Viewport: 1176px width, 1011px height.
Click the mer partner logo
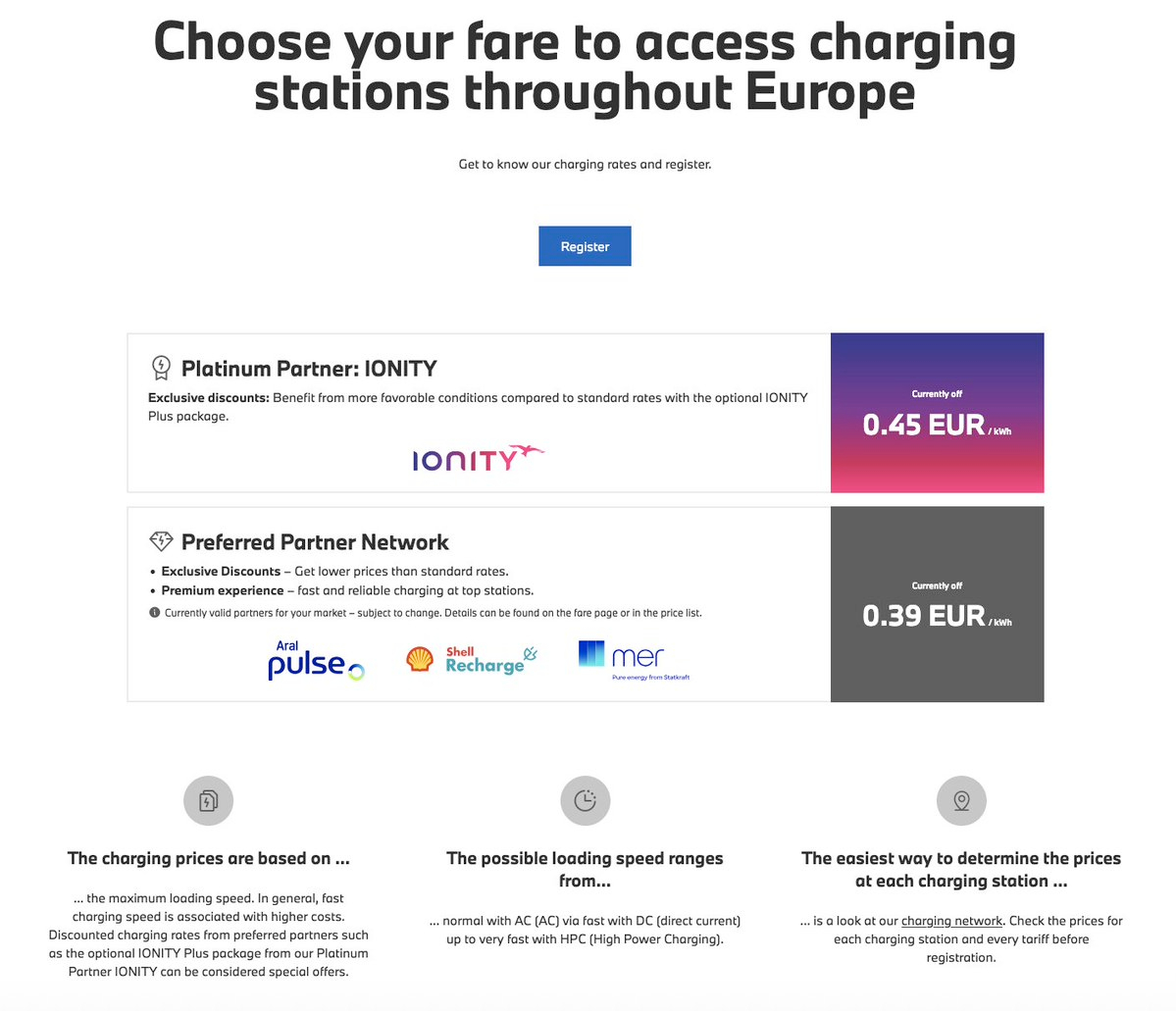pyautogui.click(x=634, y=659)
